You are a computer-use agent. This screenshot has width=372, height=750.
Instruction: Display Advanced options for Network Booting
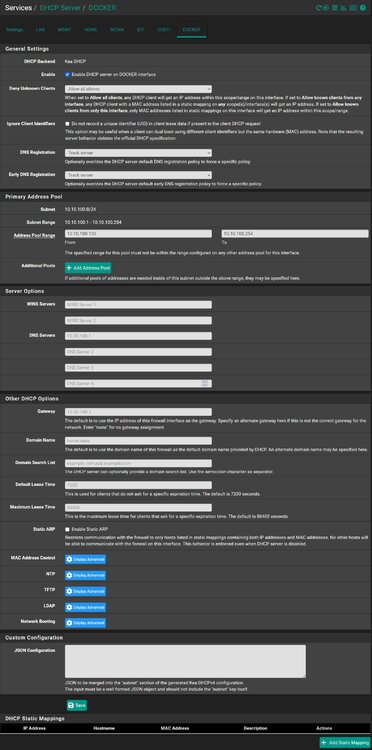pyautogui.click(x=85, y=623)
